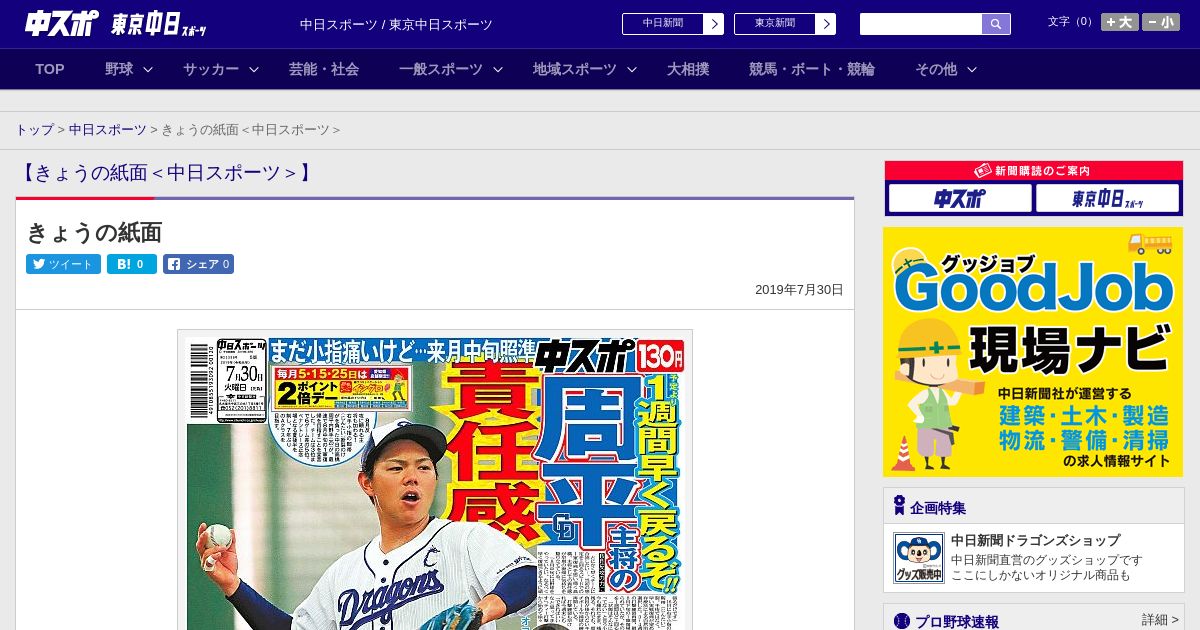Click the arrow beside 中日新聞
Screen dimensions: 1200x630
click(x=713, y=24)
